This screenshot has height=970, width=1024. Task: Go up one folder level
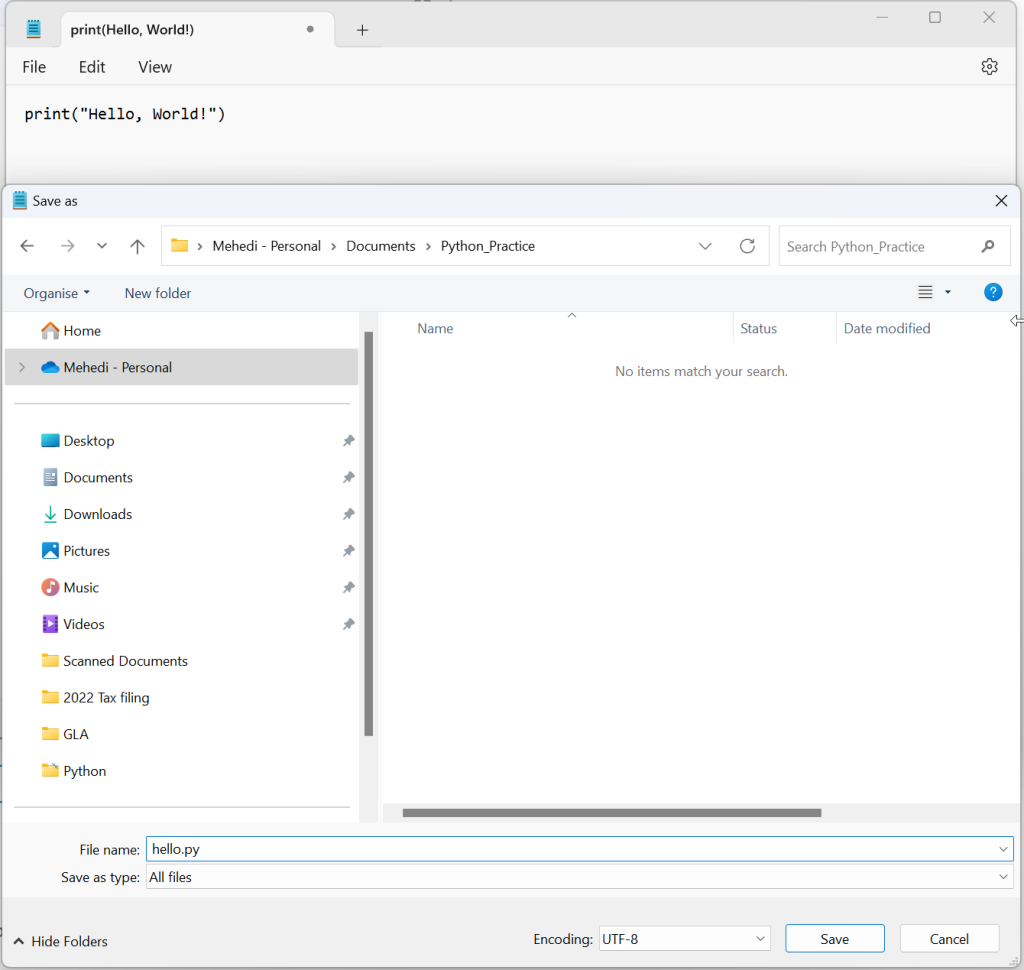coord(137,246)
